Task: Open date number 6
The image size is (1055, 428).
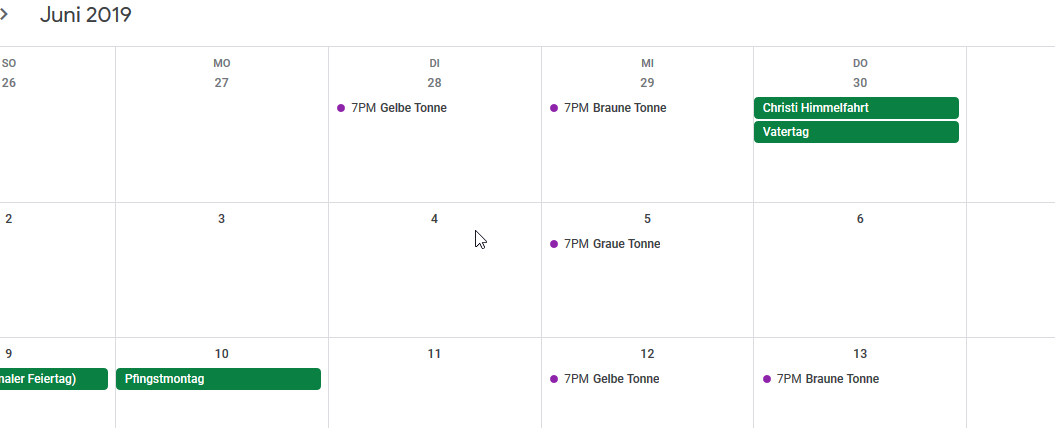Action: click(x=860, y=219)
